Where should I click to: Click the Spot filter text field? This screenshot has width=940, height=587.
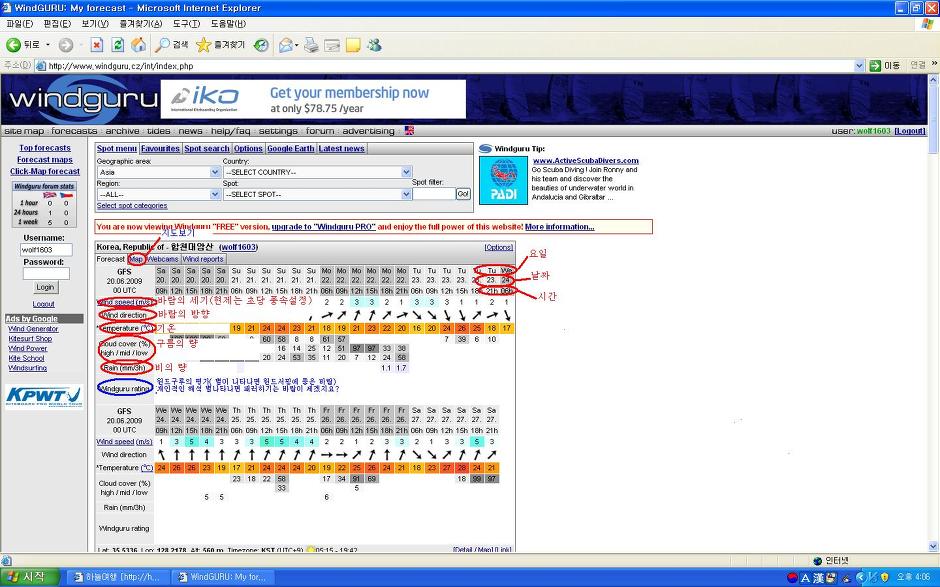click(x=434, y=194)
